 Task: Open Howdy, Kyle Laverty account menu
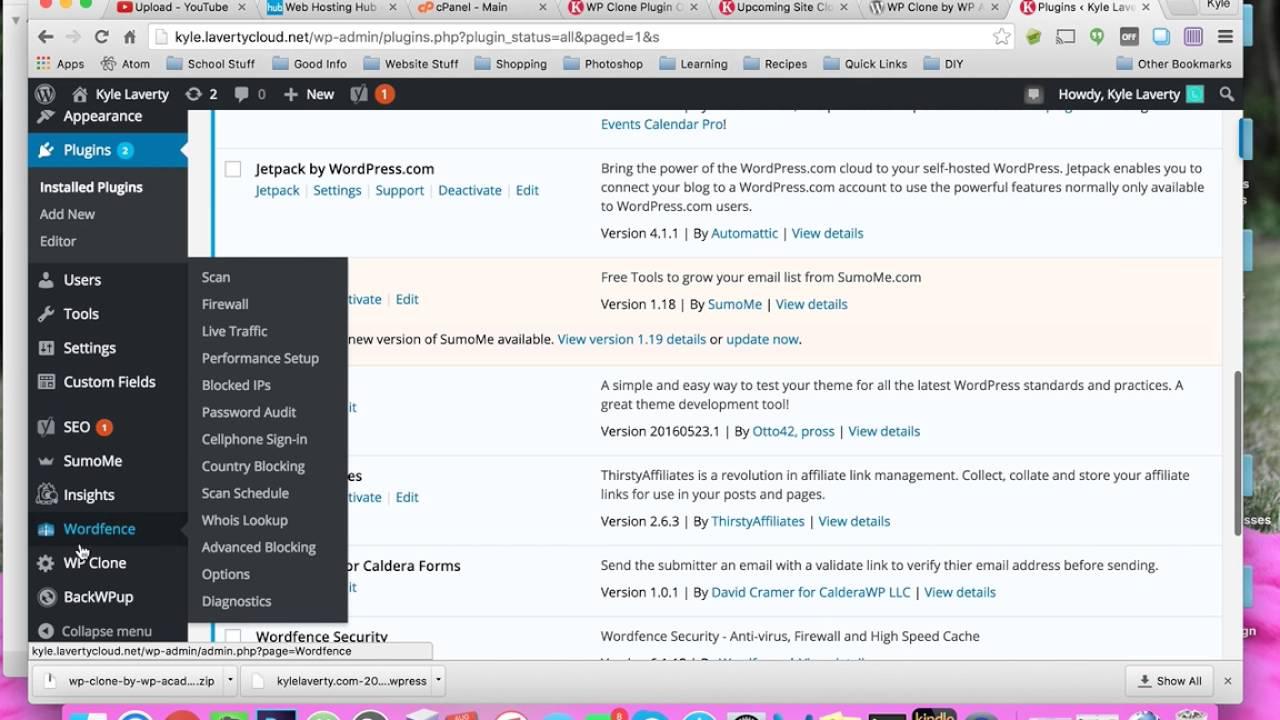1131,94
